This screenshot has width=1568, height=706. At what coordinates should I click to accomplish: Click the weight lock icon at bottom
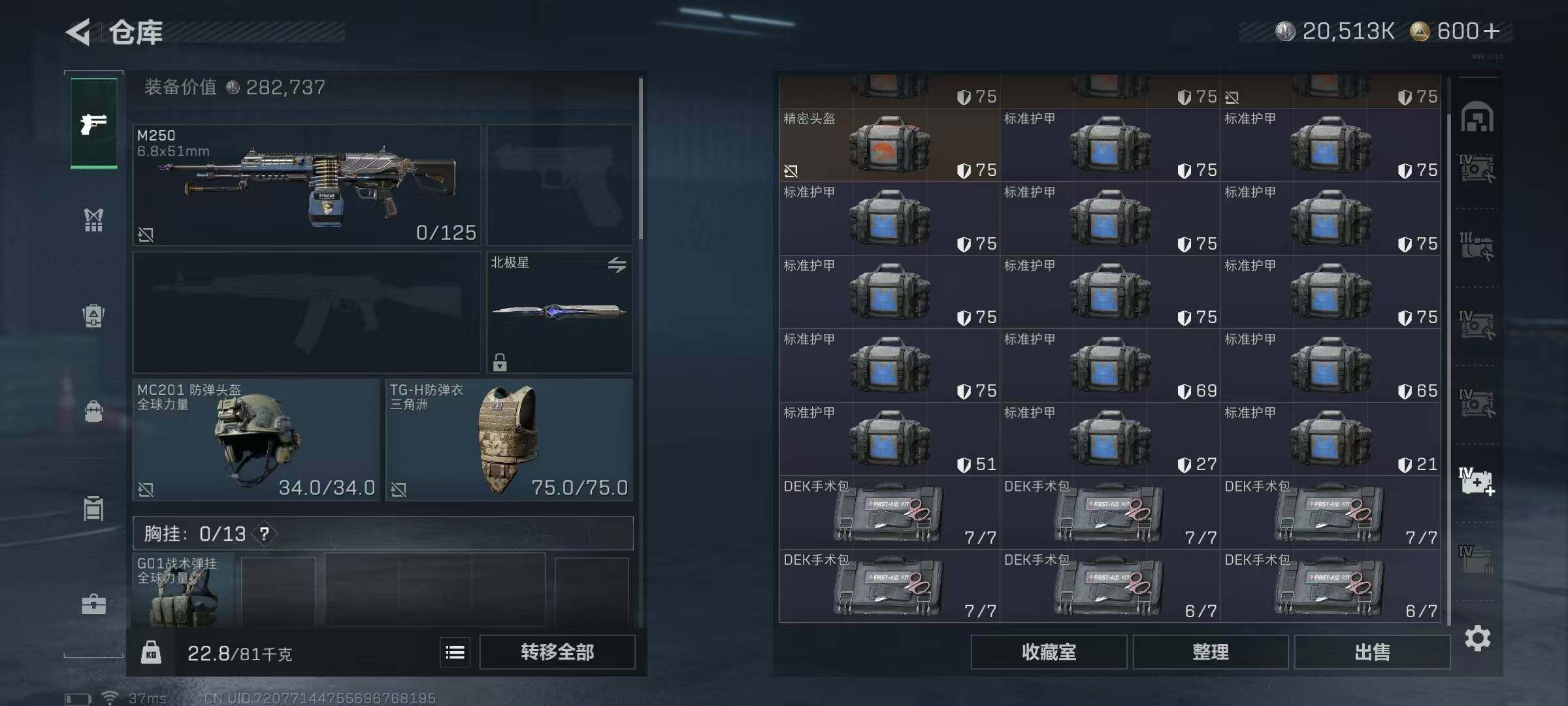151,652
